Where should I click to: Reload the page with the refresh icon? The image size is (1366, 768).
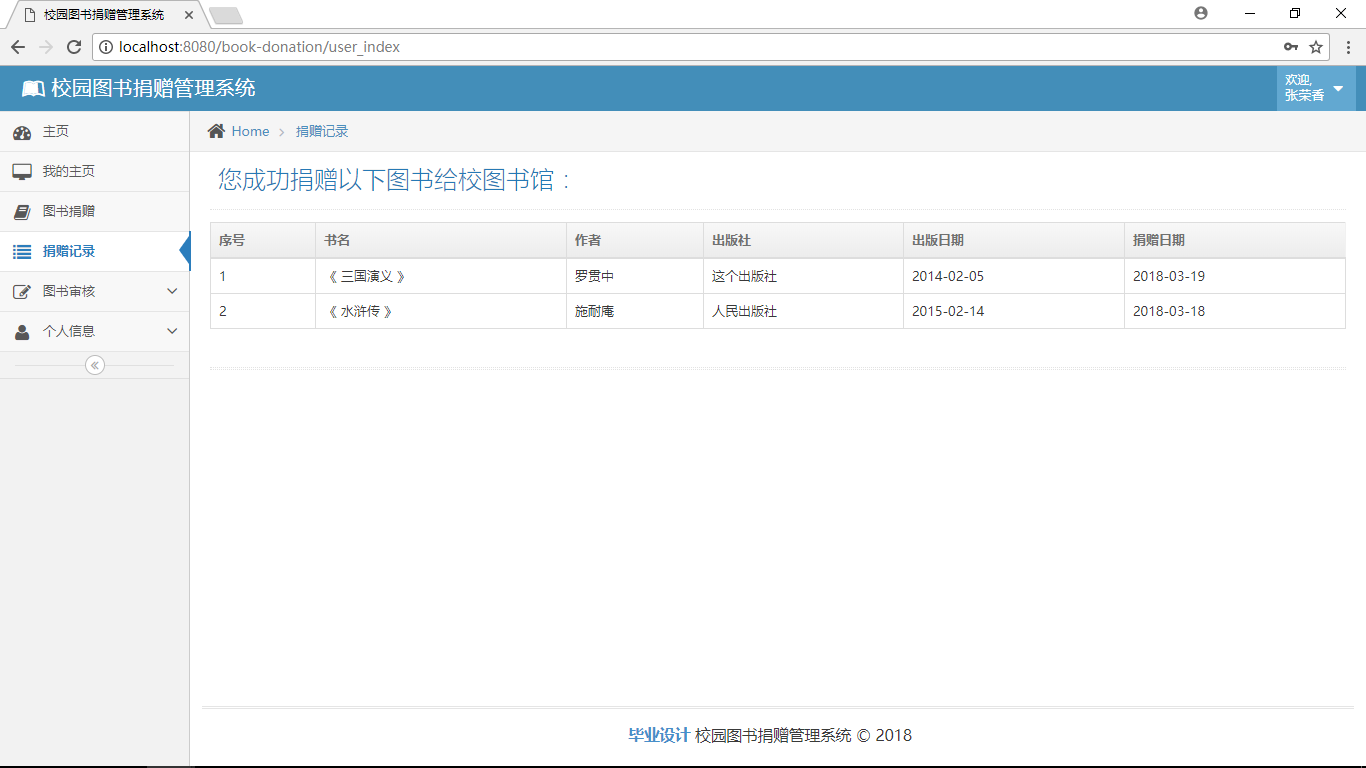click(x=74, y=47)
